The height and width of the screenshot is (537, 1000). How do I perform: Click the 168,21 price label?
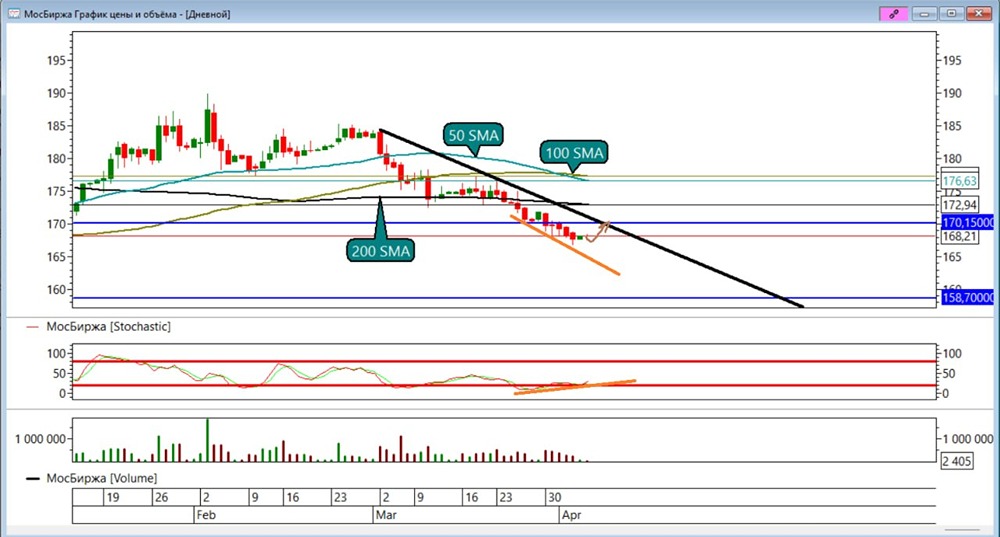point(960,236)
